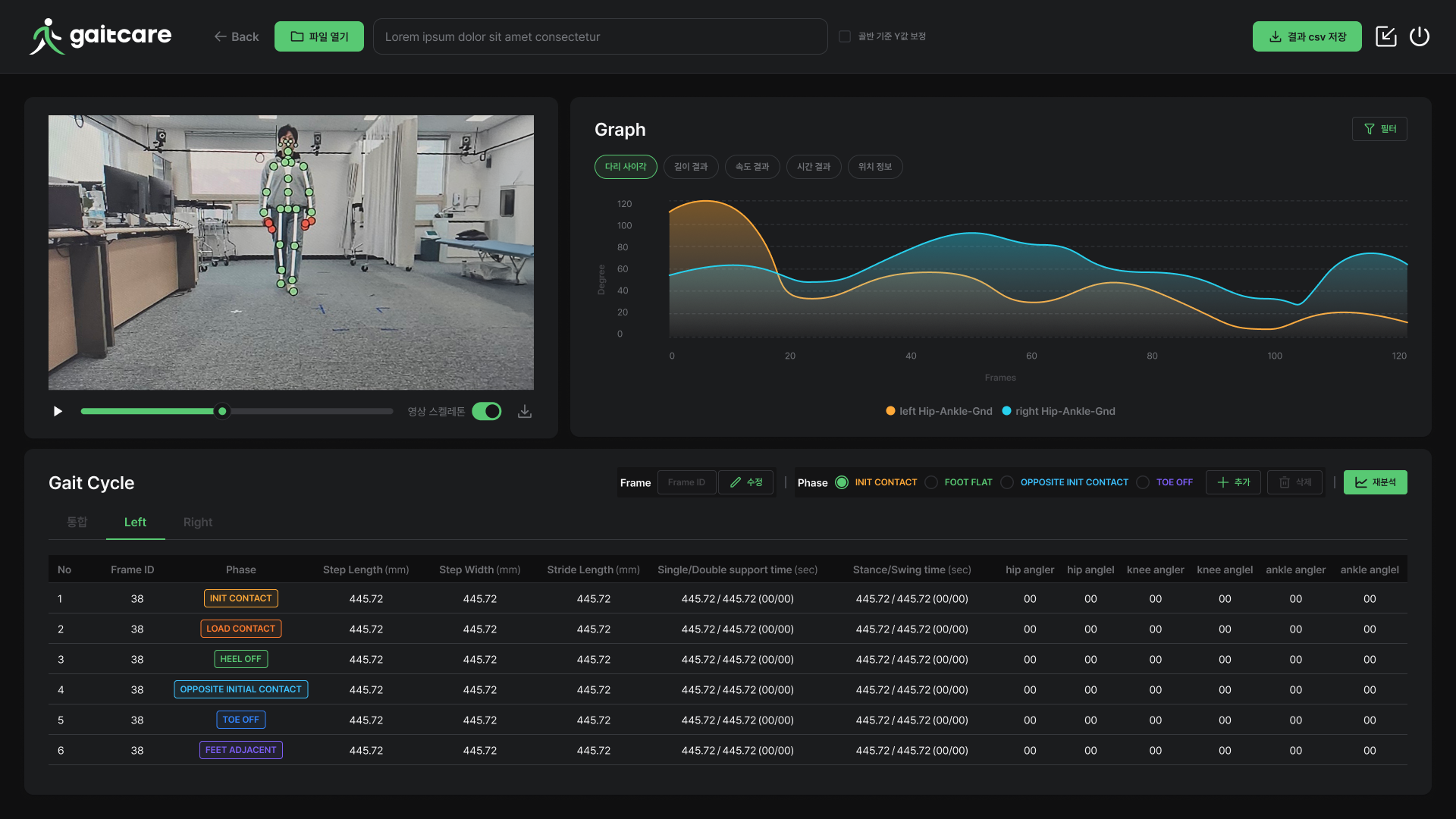
Task: Select the TOE OFF phase radio
Action: [x=1143, y=482]
